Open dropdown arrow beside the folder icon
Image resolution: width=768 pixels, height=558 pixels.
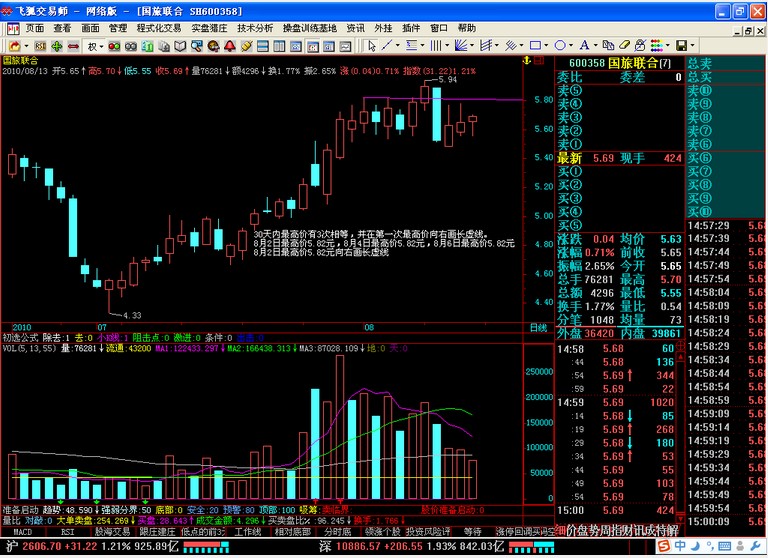pyautogui.click(x=25, y=46)
